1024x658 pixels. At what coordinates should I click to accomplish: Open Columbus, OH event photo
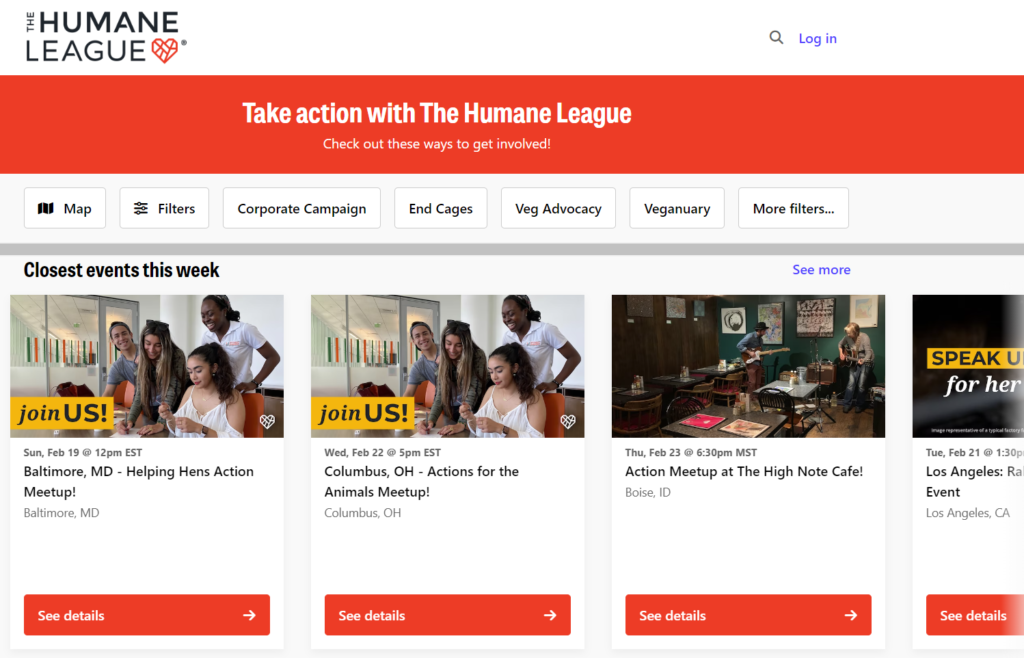click(x=448, y=366)
